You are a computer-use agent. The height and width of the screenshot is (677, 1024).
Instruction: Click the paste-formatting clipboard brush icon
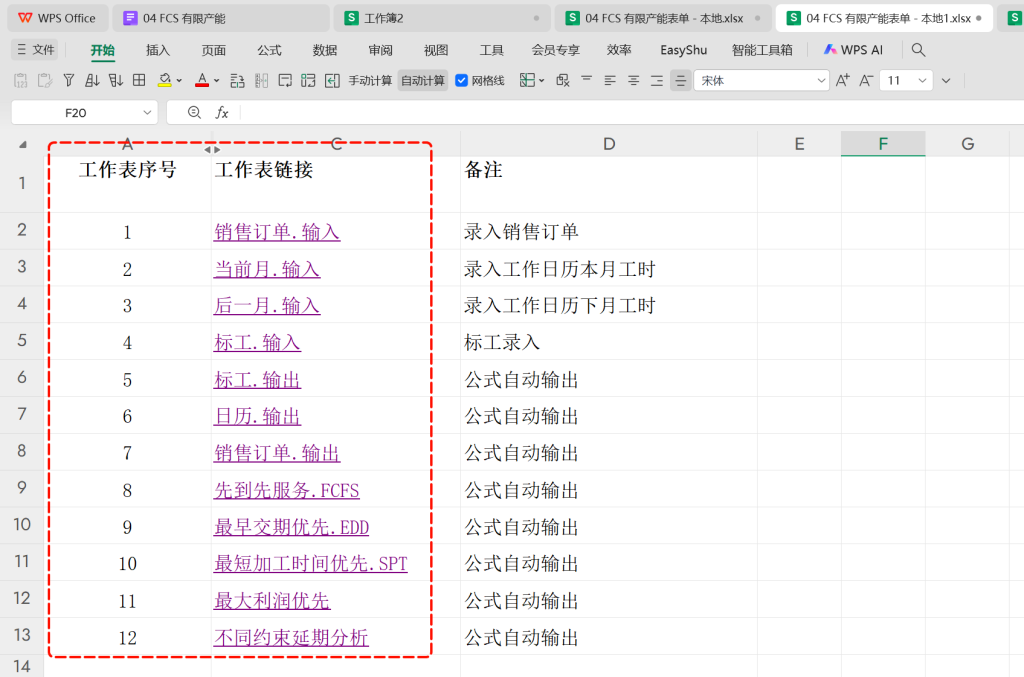[44, 80]
